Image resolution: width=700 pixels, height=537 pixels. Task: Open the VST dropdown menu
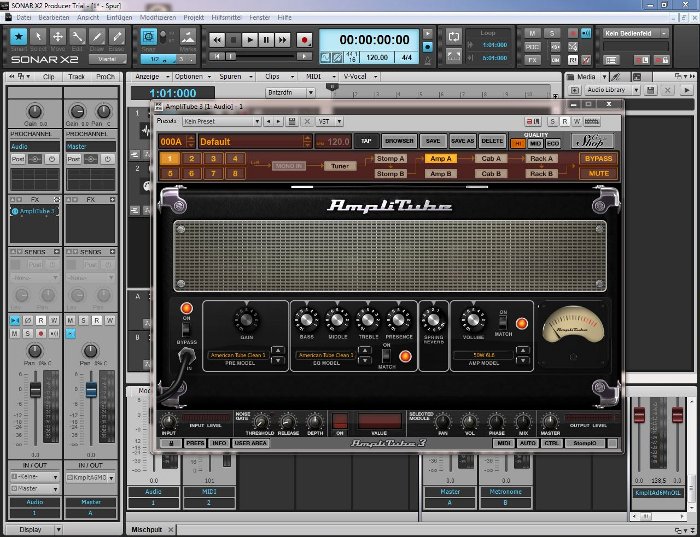(329, 121)
